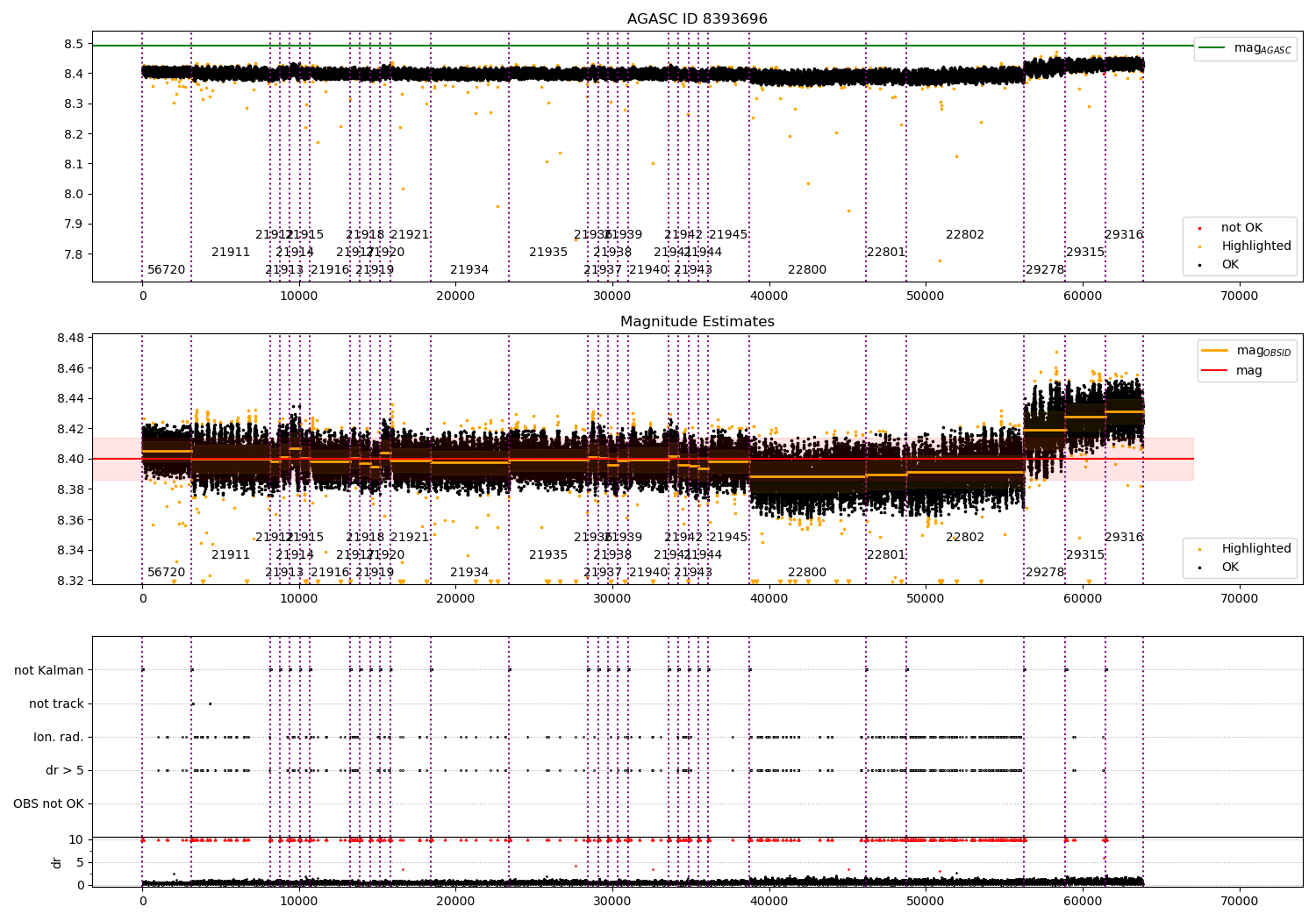
Task: Click the 8.32 y-tick of Magnitude Estimates plot
Action: pyautogui.click(x=70, y=581)
